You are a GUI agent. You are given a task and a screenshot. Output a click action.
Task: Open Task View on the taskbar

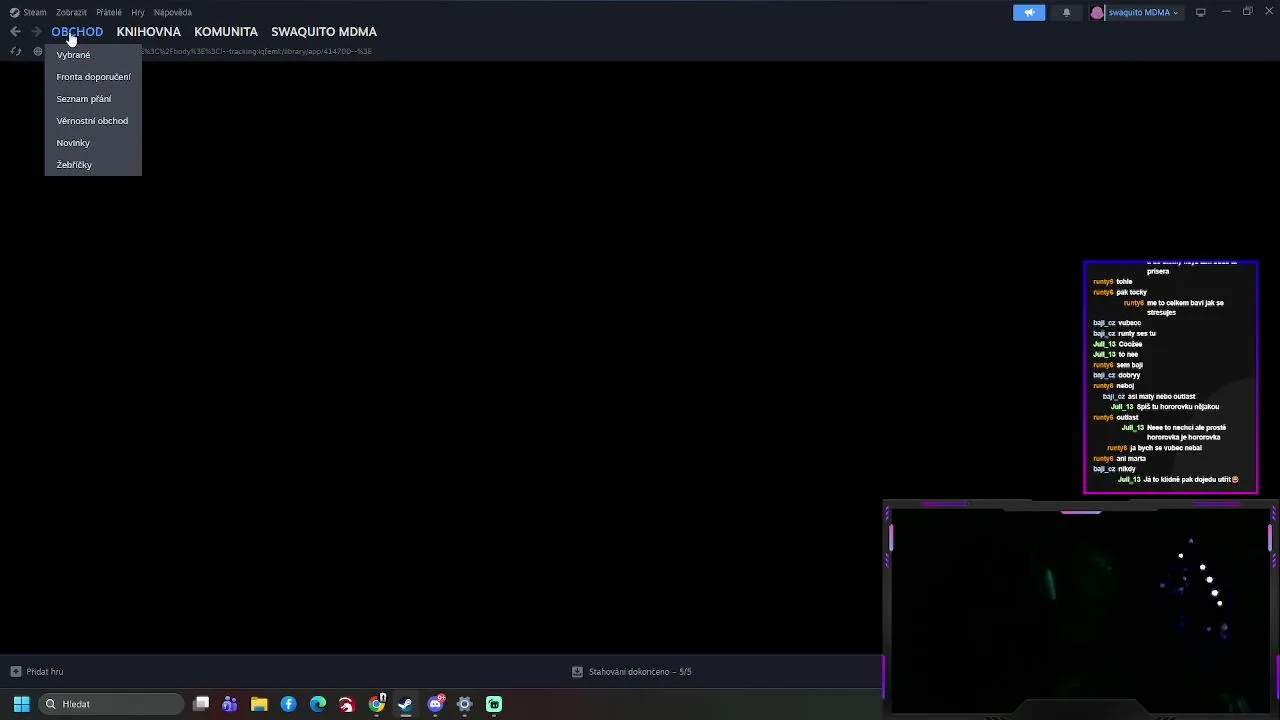coord(201,704)
